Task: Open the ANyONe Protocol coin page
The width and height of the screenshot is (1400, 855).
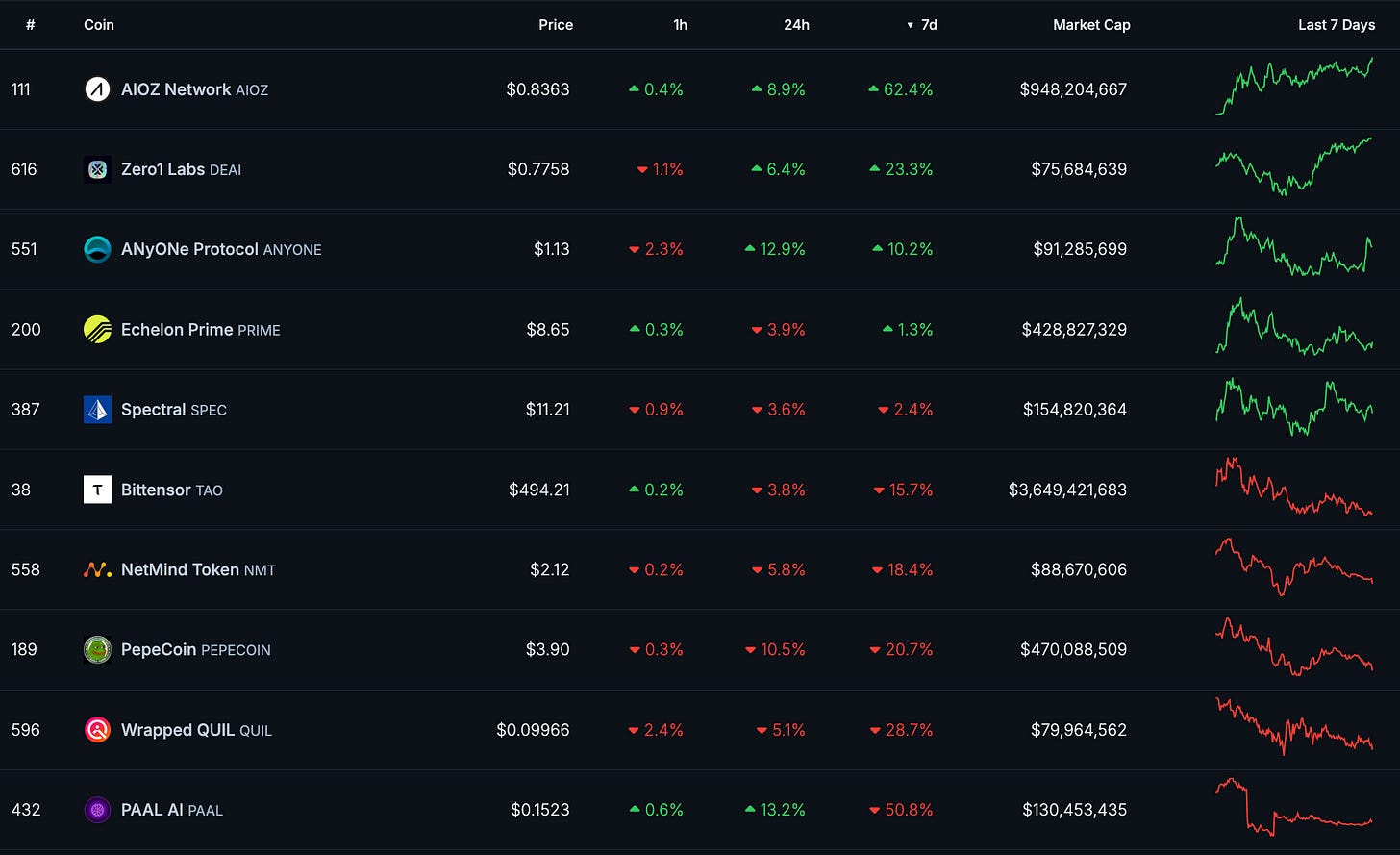Action: (x=221, y=249)
